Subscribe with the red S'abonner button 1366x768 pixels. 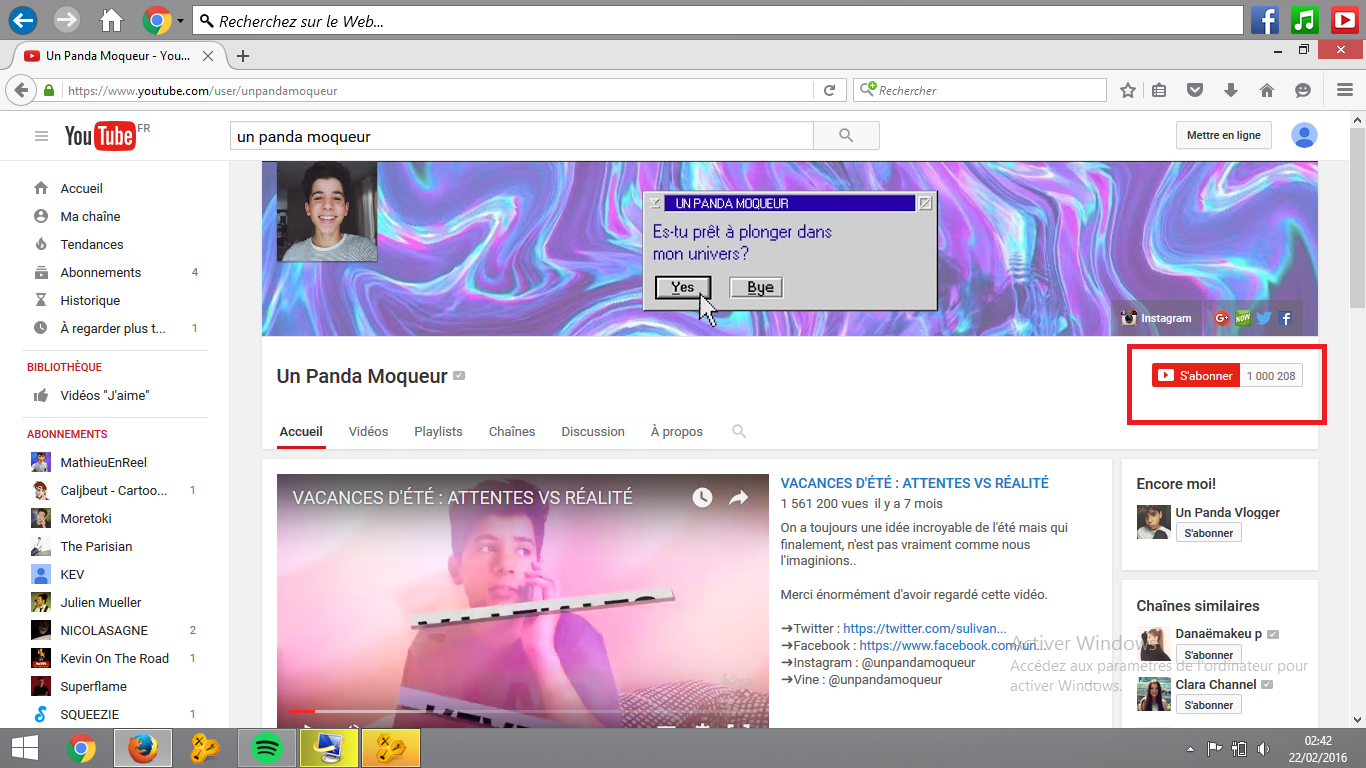1196,376
